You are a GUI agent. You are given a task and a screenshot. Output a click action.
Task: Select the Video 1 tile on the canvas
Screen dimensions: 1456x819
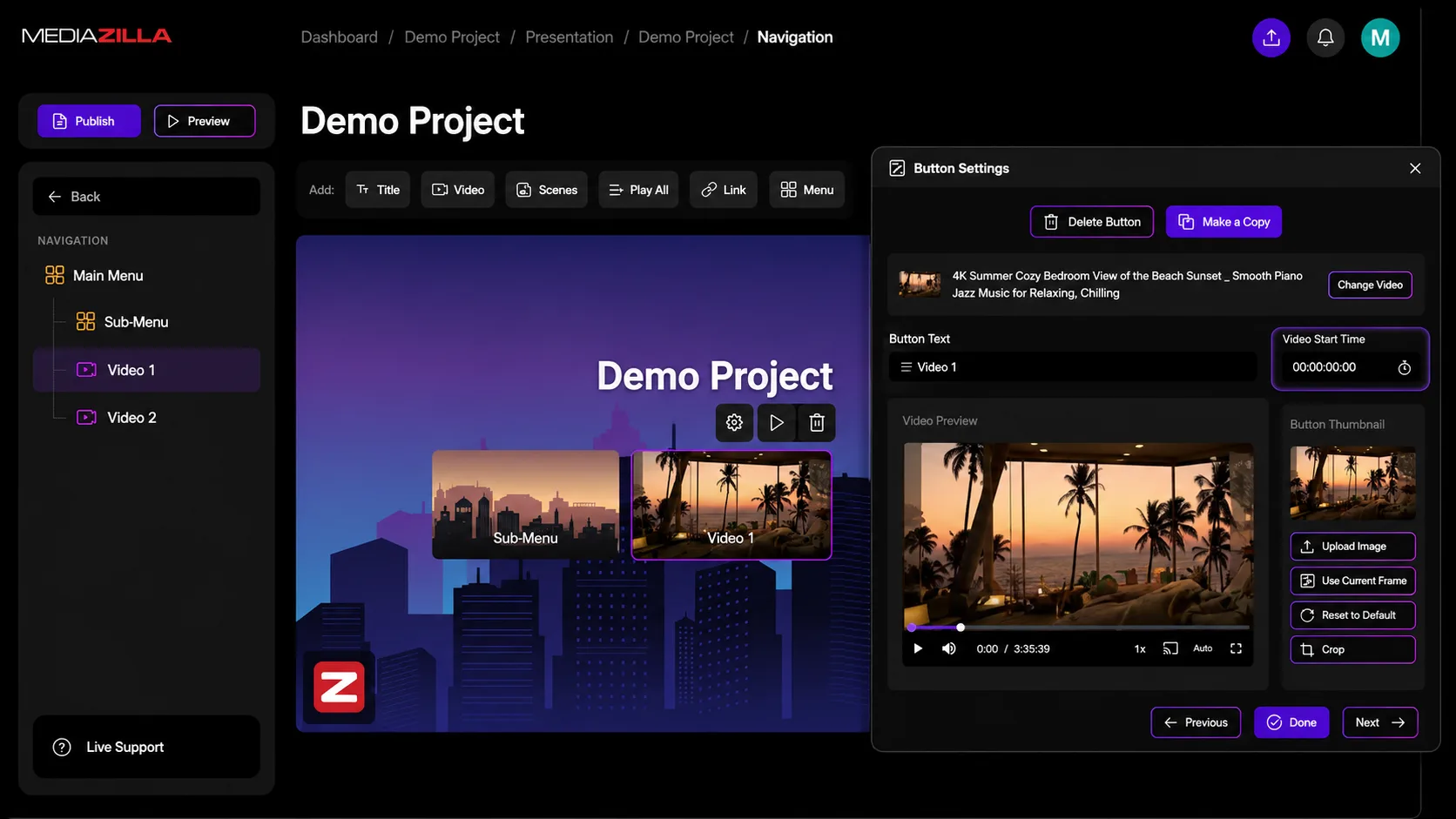pos(731,505)
